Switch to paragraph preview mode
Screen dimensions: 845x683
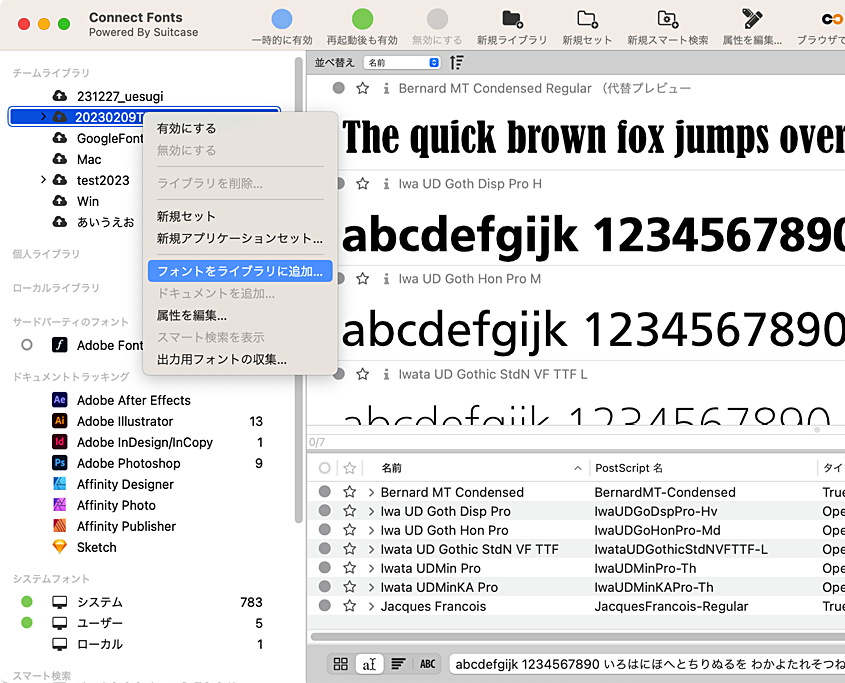point(398,664)
